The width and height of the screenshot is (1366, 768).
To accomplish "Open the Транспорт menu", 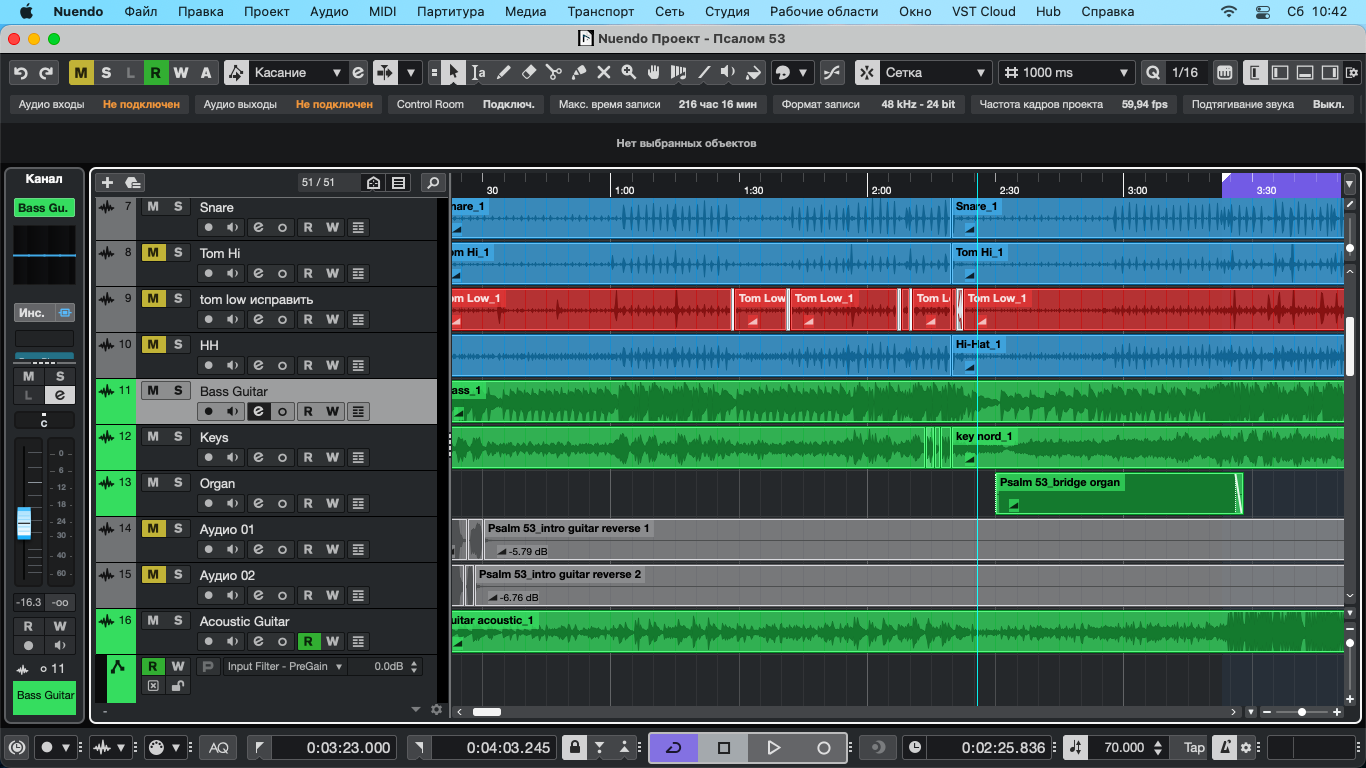I will (600, 12).
